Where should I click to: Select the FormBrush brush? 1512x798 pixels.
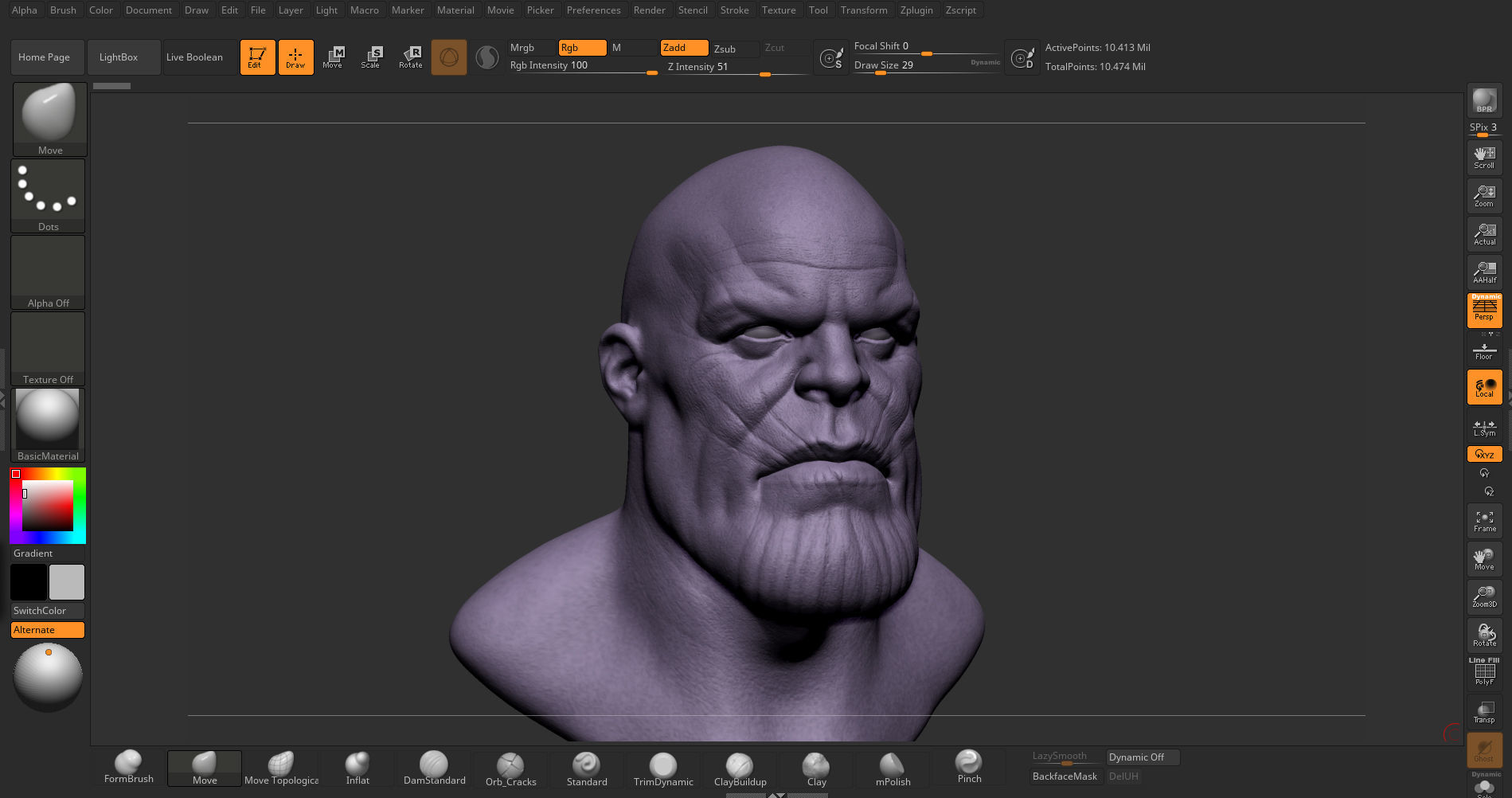(128, 768)
